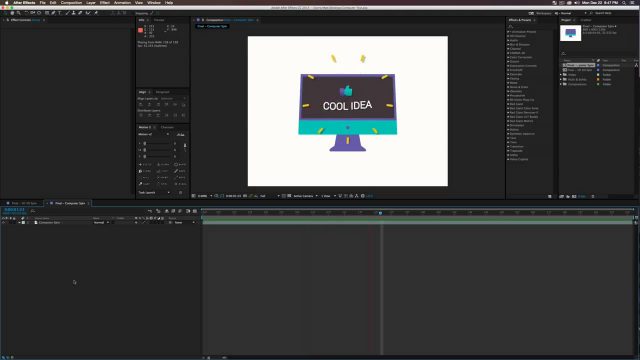This screenshot has width=640, height=360.
Task: Select the Unified Camera tool
Action: pyautogui.click(x=33, y=13)
